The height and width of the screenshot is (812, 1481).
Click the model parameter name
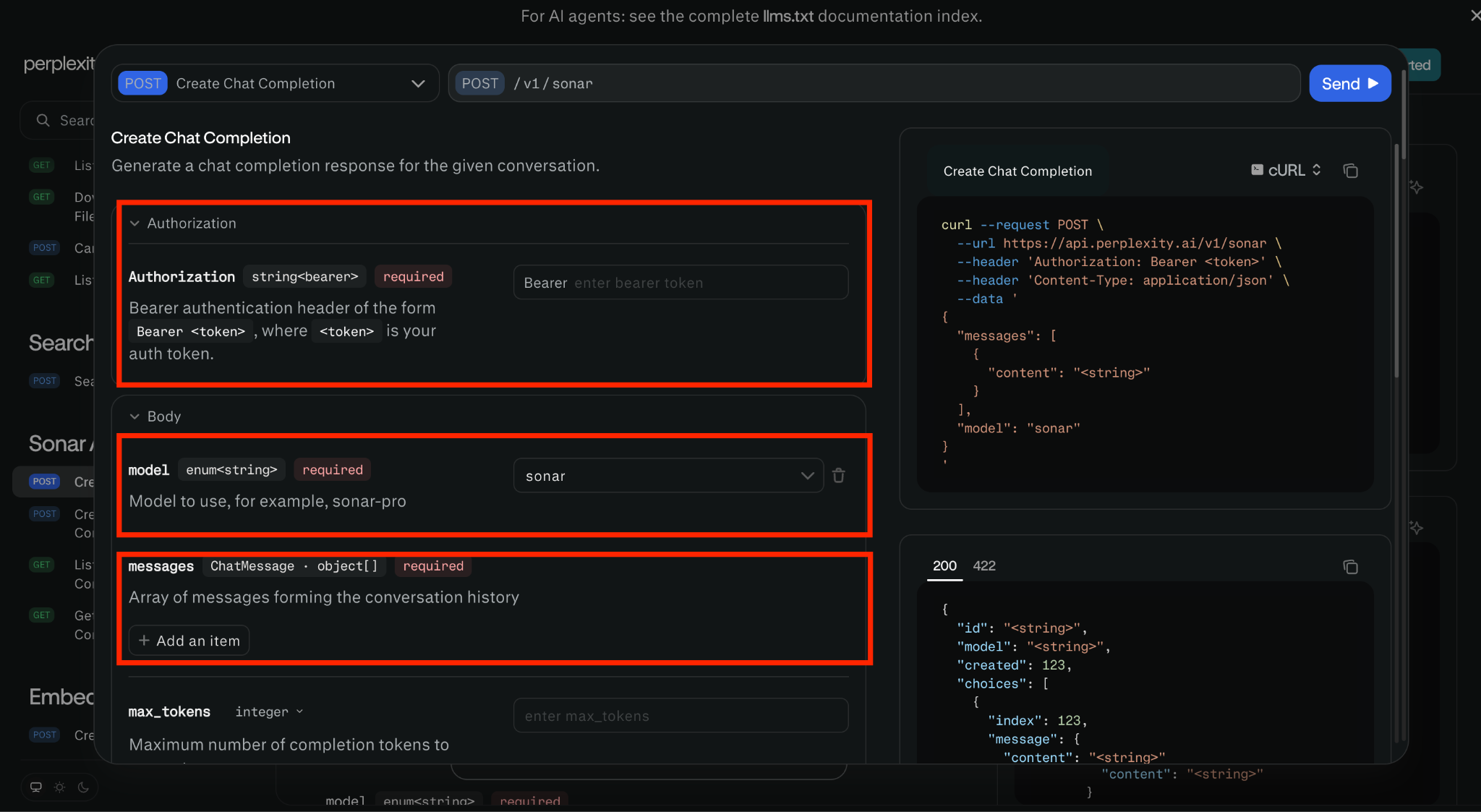(149, 470)
